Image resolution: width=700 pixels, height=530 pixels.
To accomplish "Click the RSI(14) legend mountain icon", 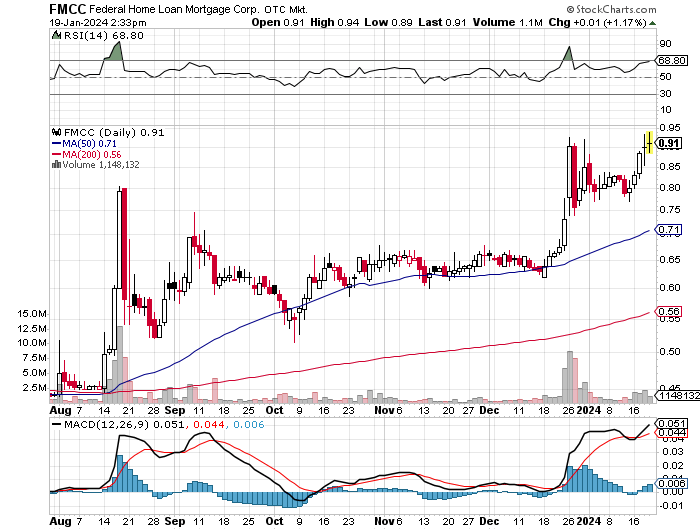I will click(x=56, y=35).
